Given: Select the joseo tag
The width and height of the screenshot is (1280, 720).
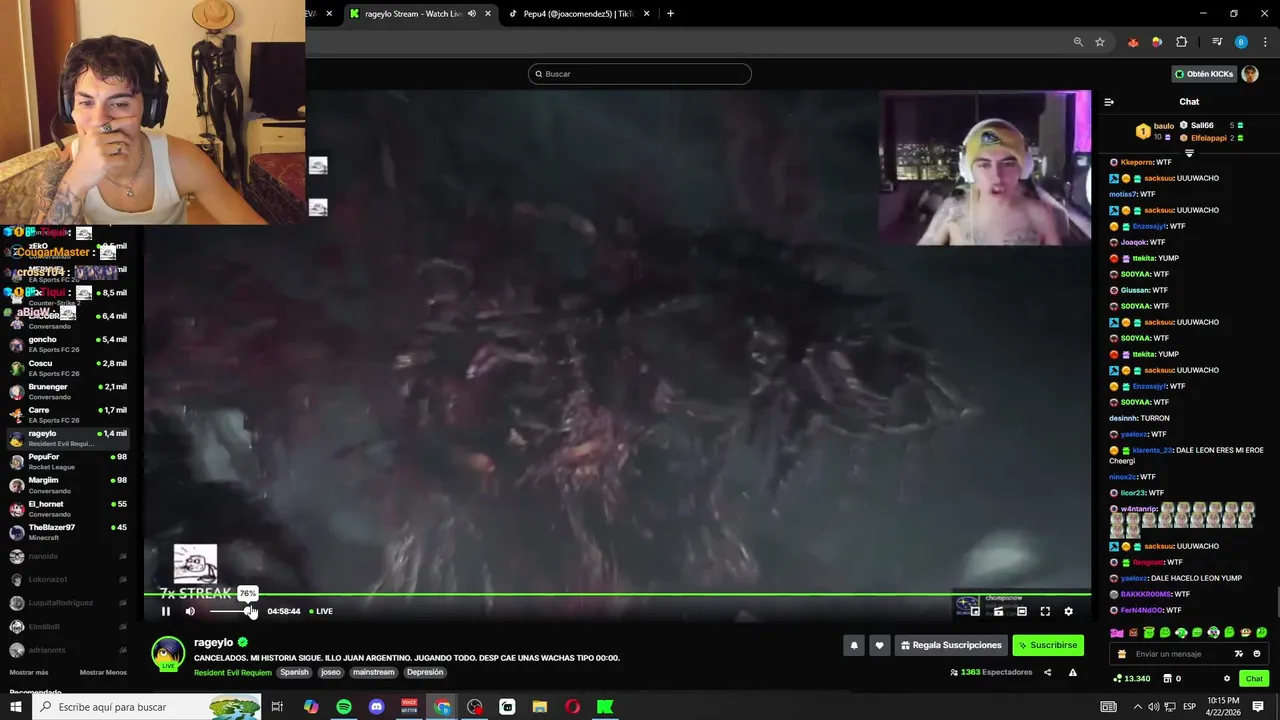Looking at the screenshot, I should pos(331,672).
